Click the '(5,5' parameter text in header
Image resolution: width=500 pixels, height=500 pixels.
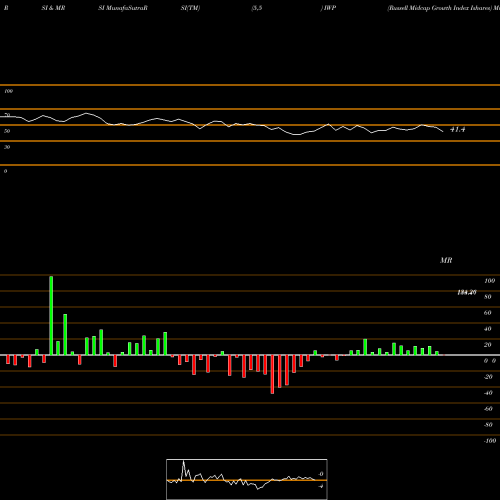[257, 8]
